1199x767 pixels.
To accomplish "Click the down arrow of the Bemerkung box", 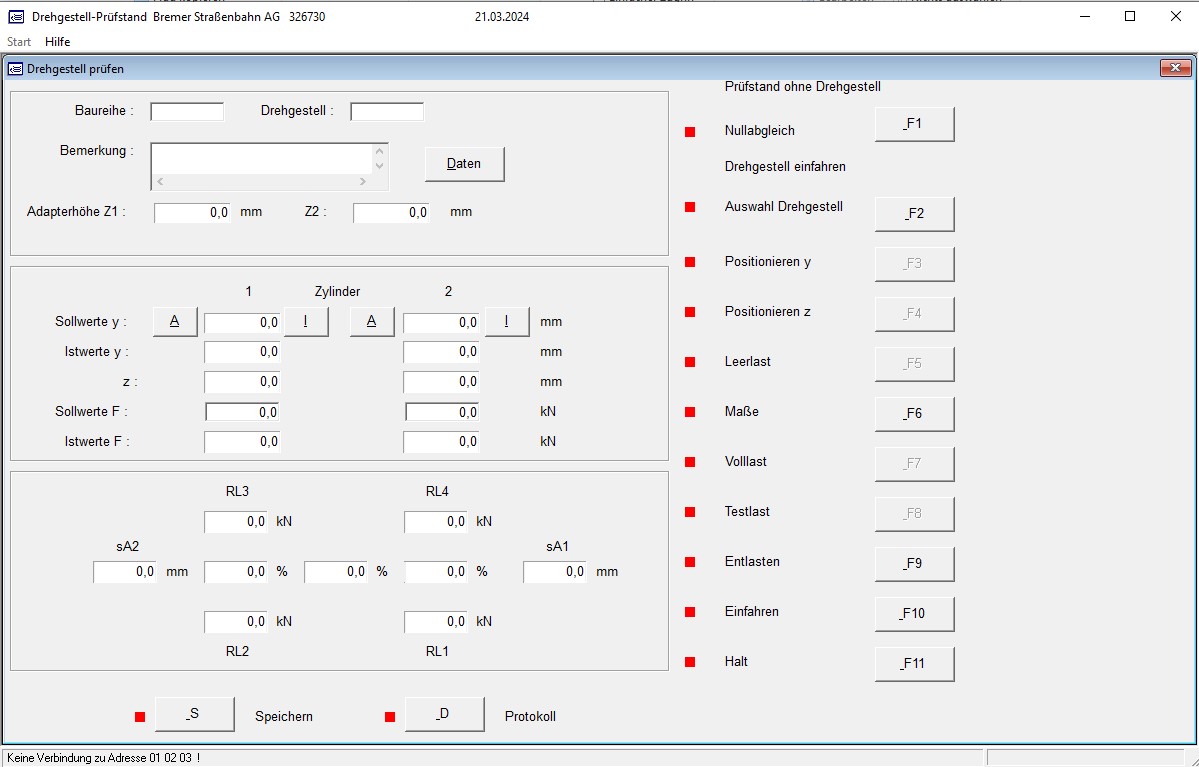I will [x=378, y=165].
